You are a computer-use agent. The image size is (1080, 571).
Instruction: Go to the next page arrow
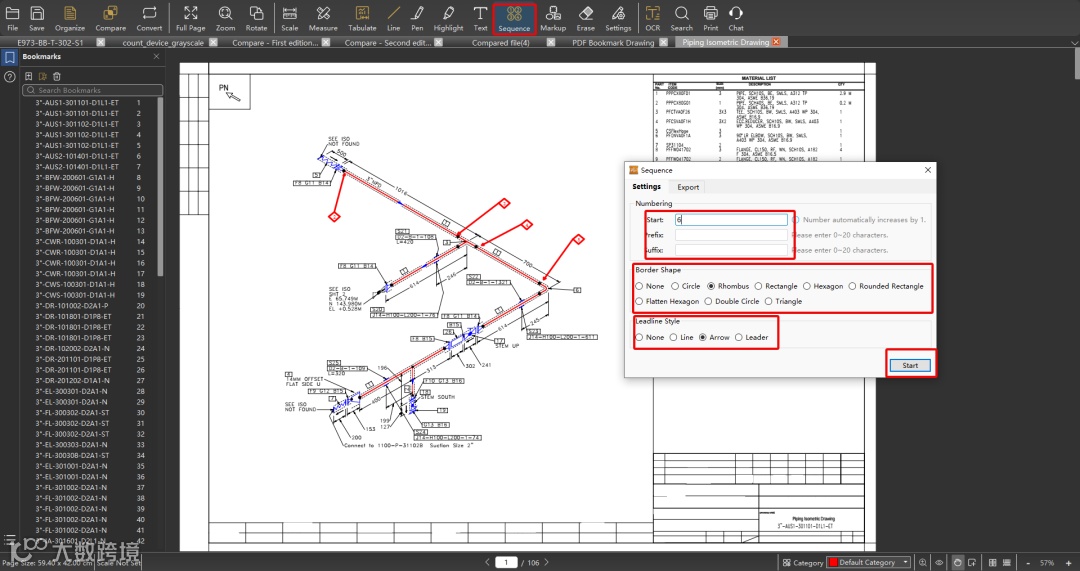(547, 562)
